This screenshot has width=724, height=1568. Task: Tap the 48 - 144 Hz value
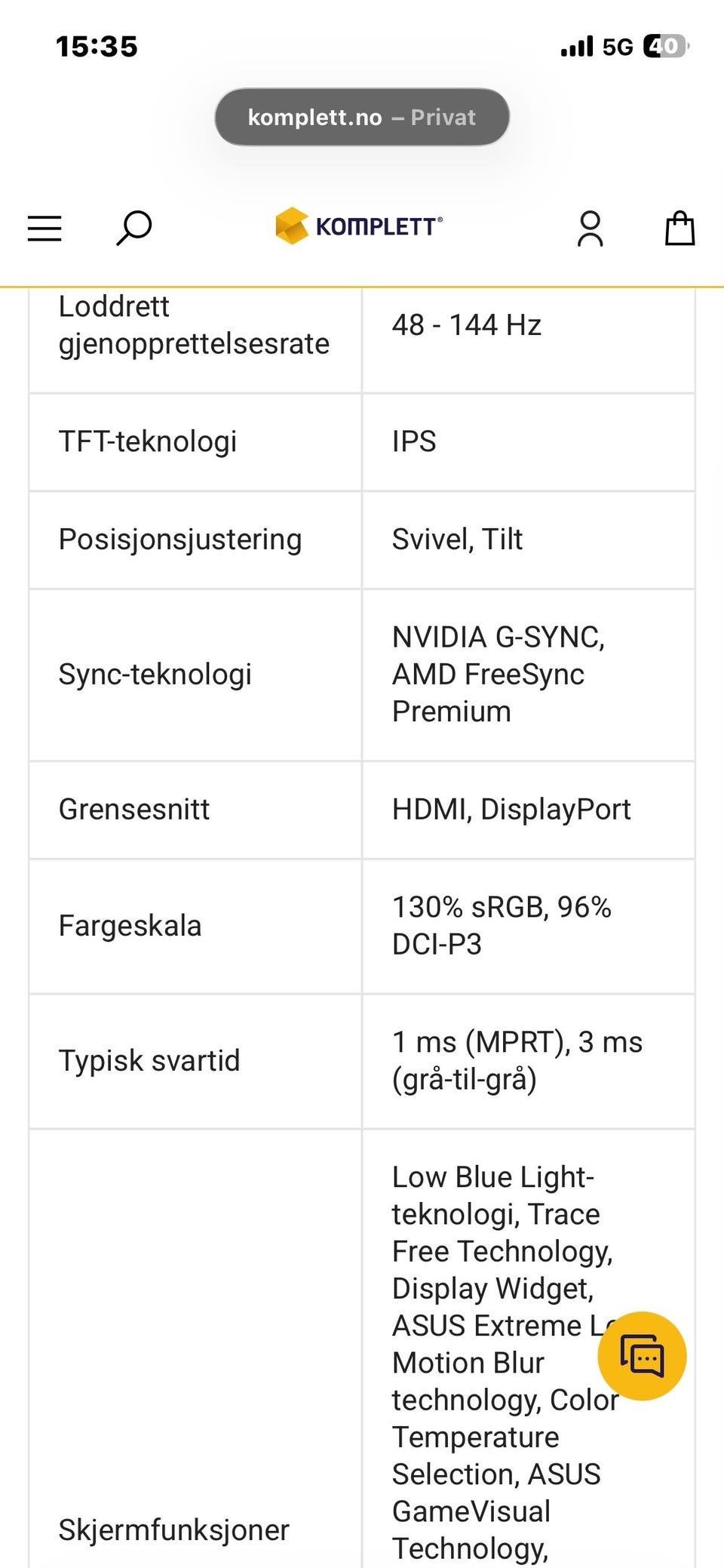pyautogui.click(x=466, y=325)
